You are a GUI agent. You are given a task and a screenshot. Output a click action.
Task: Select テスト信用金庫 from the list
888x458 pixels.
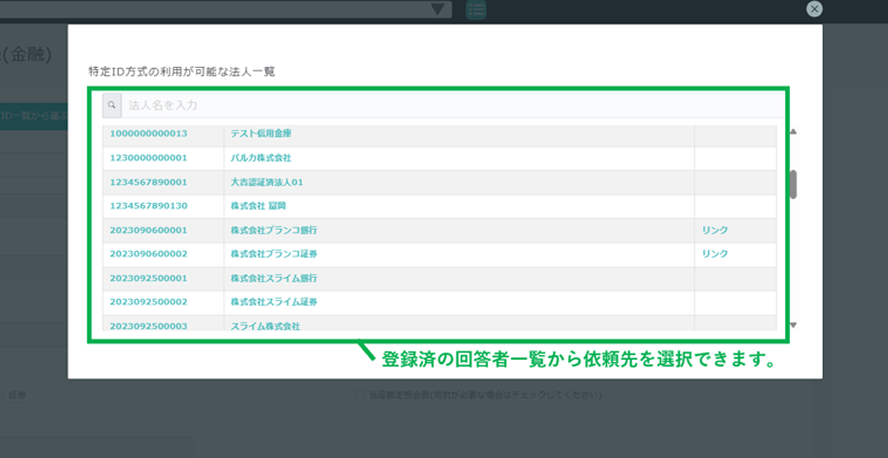(x=260, y=133)
